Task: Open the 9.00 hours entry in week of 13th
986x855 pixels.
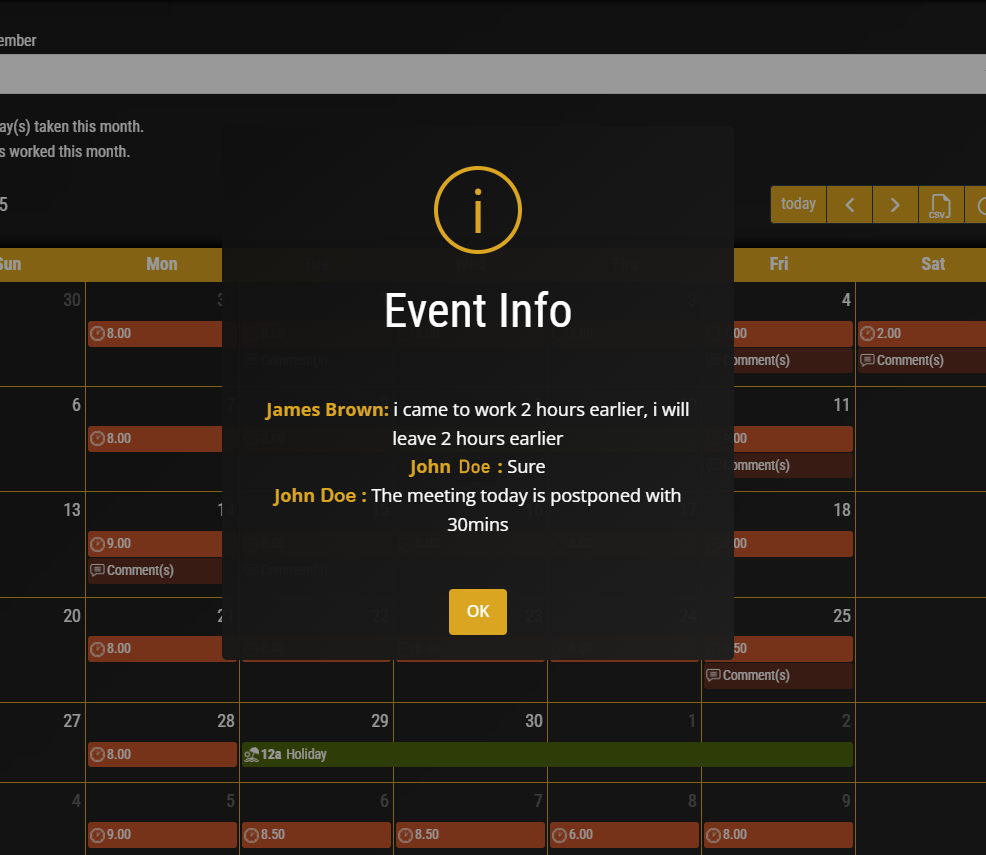Action: pos(155,544)
